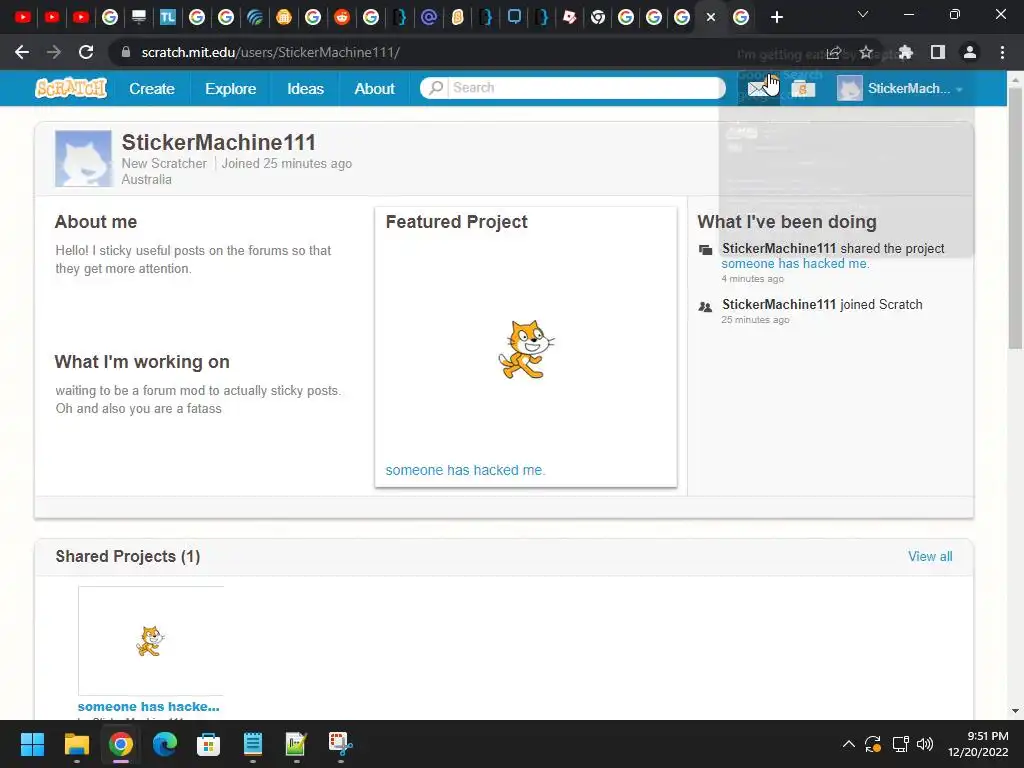
Task: Close the active Scratch tab
Action: coord(711,17)
